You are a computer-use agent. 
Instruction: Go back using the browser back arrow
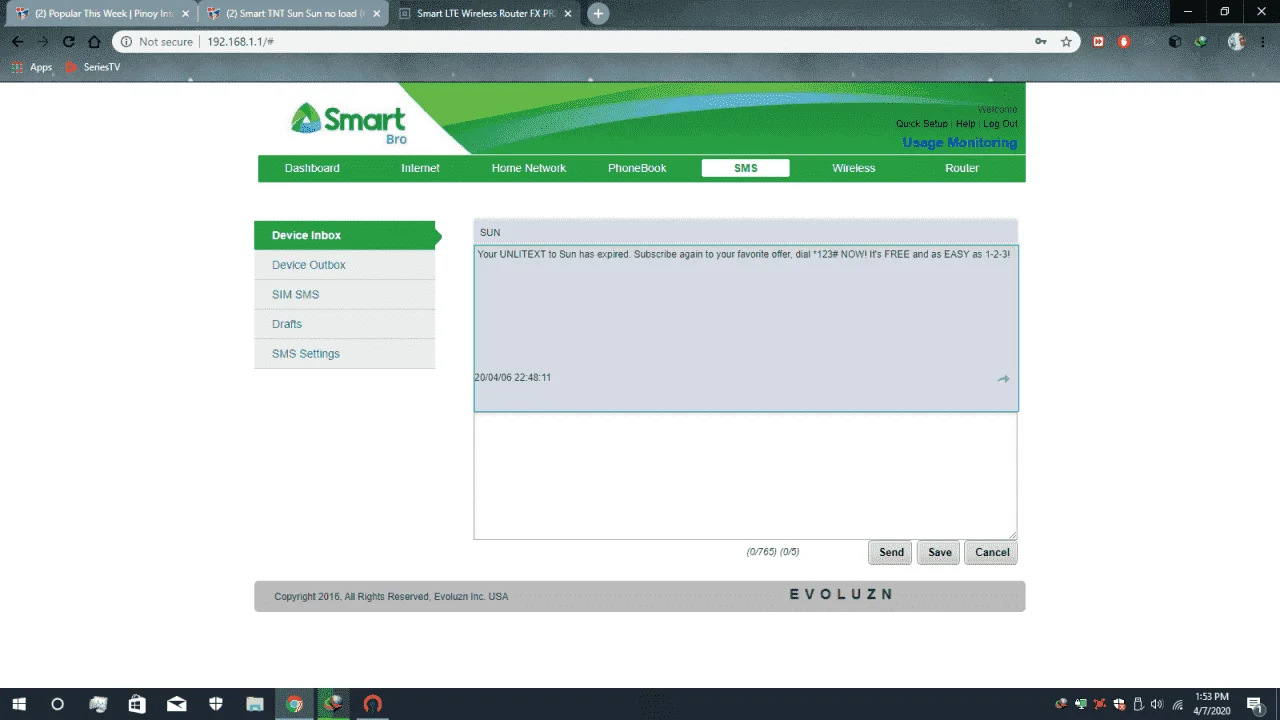(17, 42)
